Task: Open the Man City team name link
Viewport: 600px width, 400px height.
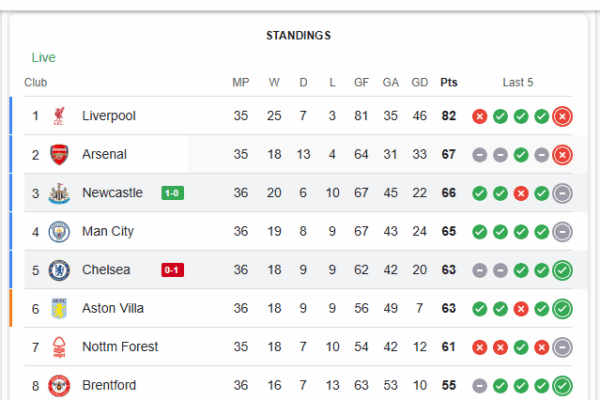Action: pyautogui.click(x=108, y=231)
